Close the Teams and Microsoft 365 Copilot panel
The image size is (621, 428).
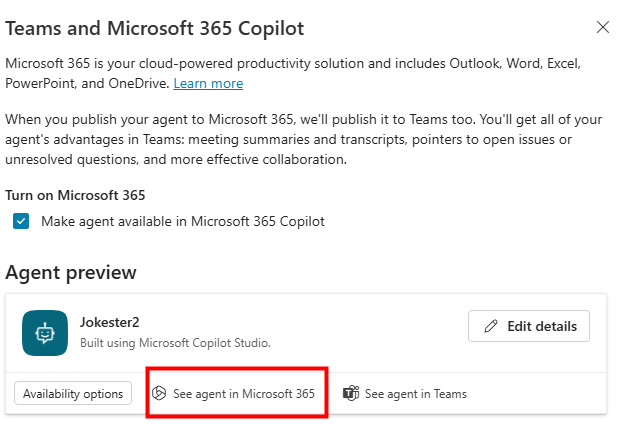602,27
